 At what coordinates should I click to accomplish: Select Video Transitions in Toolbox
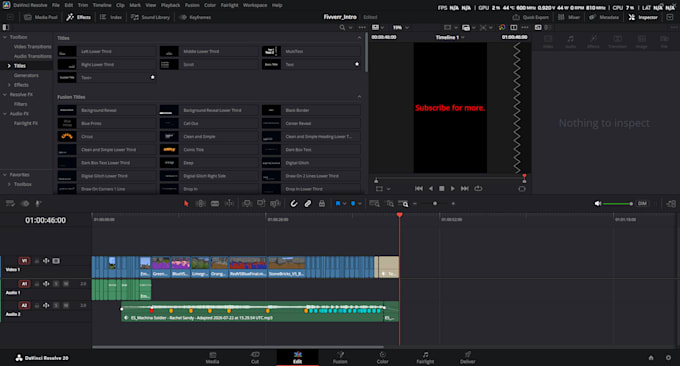(33, 47)
